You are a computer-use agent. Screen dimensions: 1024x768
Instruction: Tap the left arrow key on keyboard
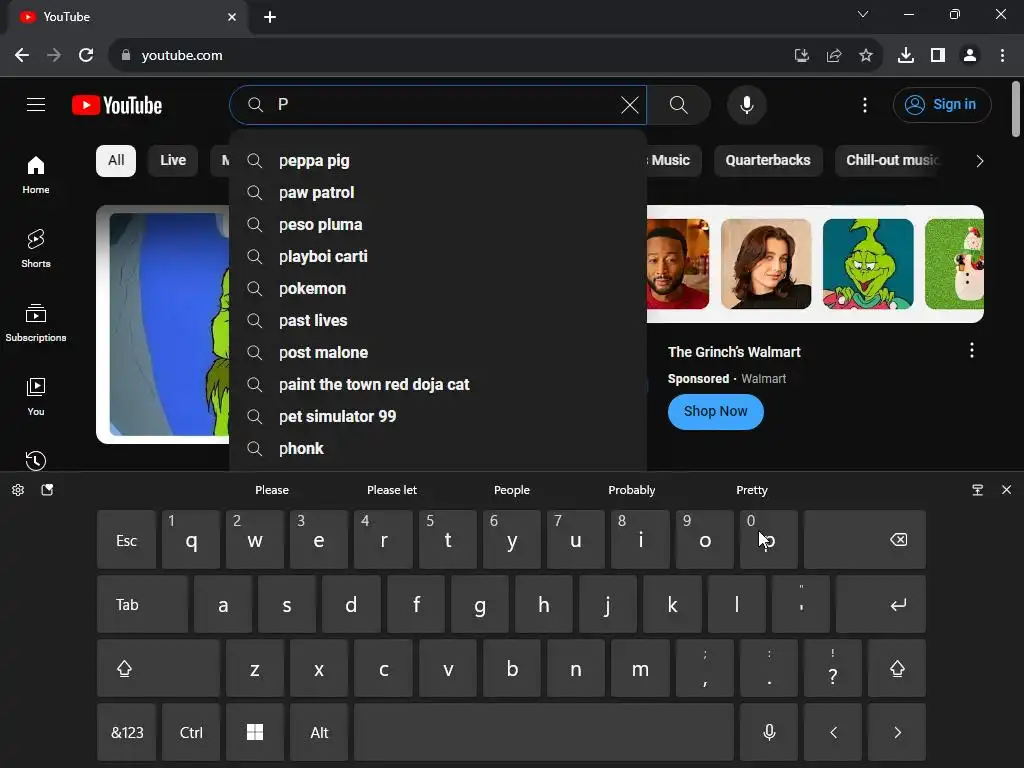point(833,732)
